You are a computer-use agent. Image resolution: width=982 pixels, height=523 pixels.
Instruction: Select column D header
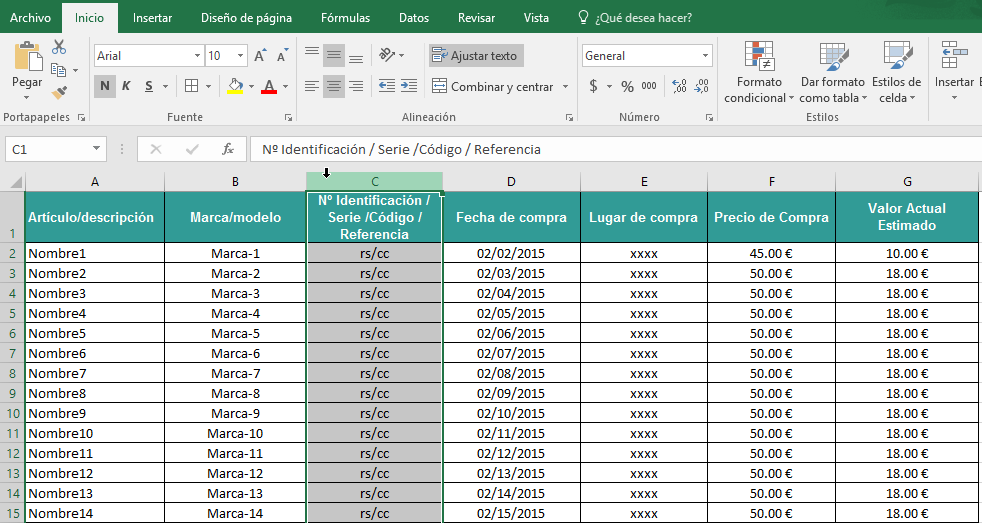[512, 182]
